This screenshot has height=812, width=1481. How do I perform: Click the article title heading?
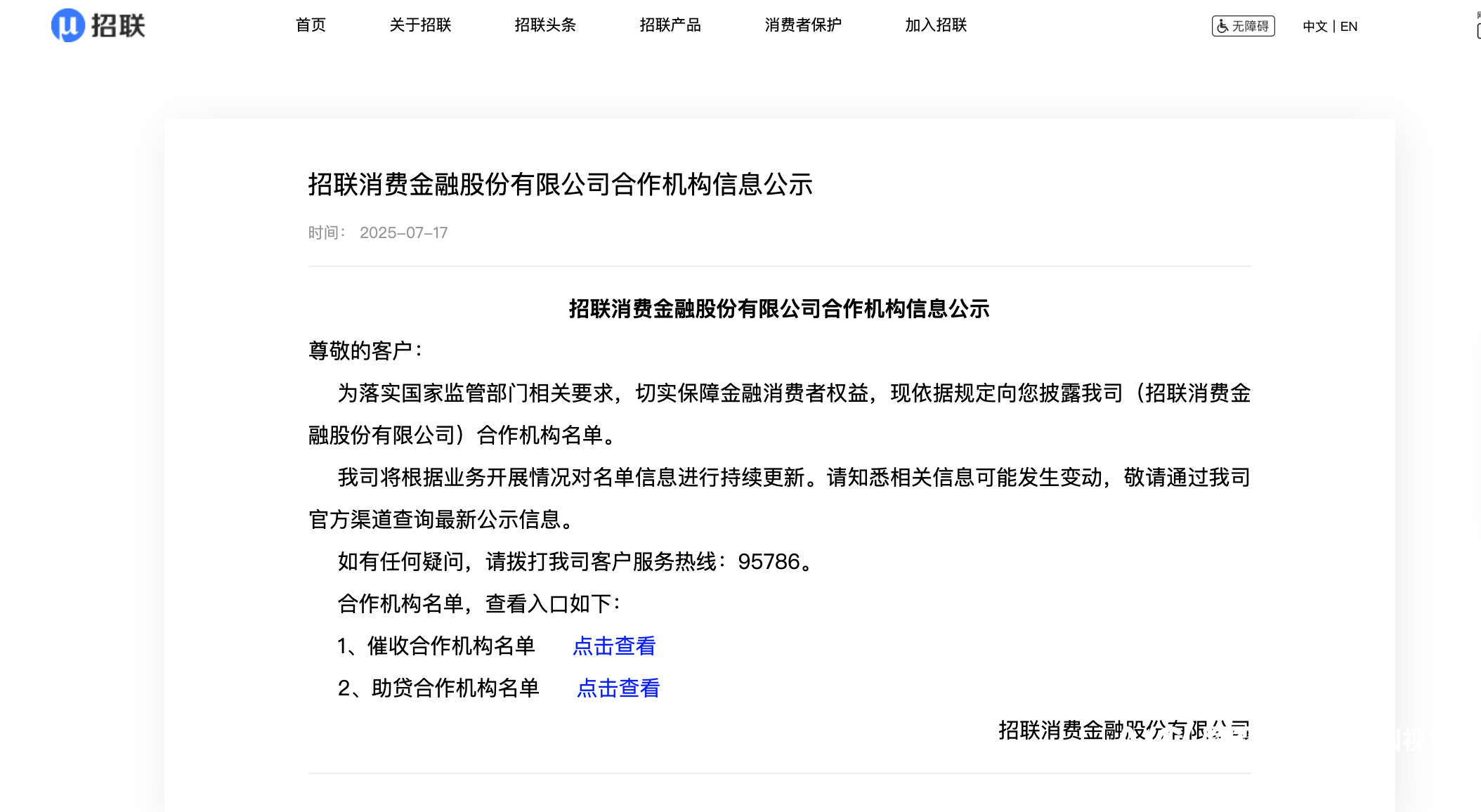tap(560, 185)
